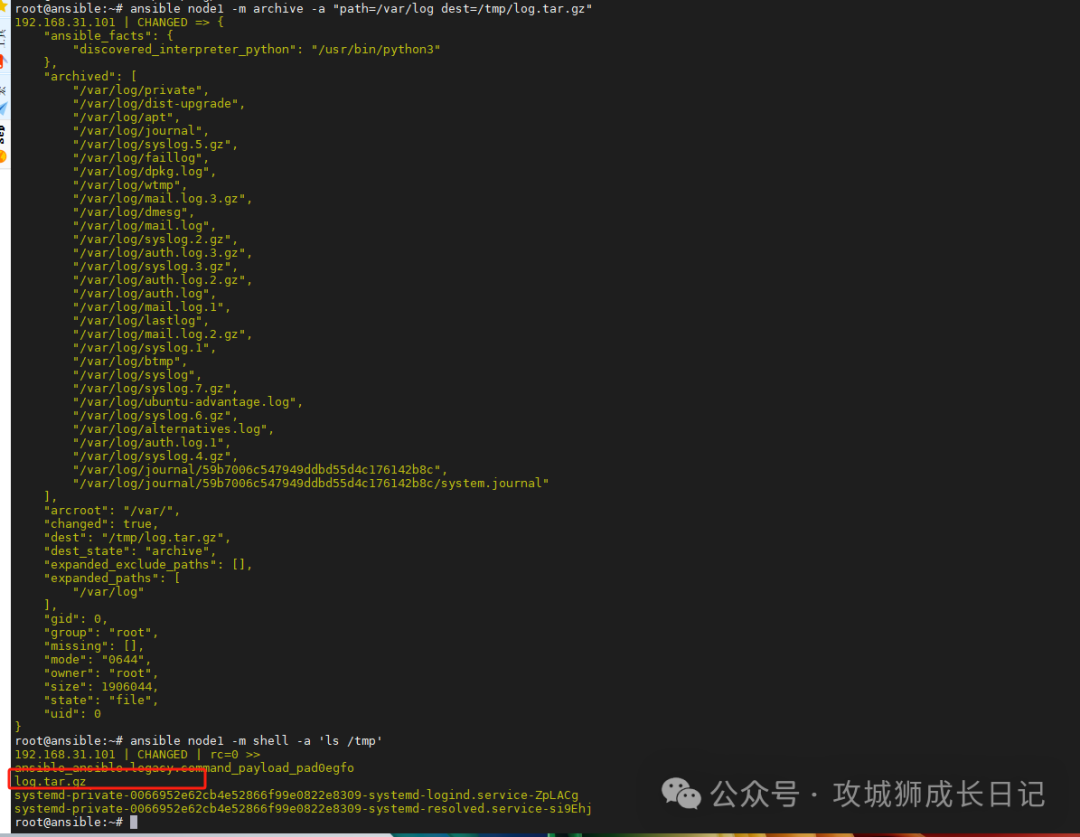The width and height of the screenshot is (1080, 837).
Task: Select the 'discovered_interpreter_python' line
Action: click(x=256, y=50)
